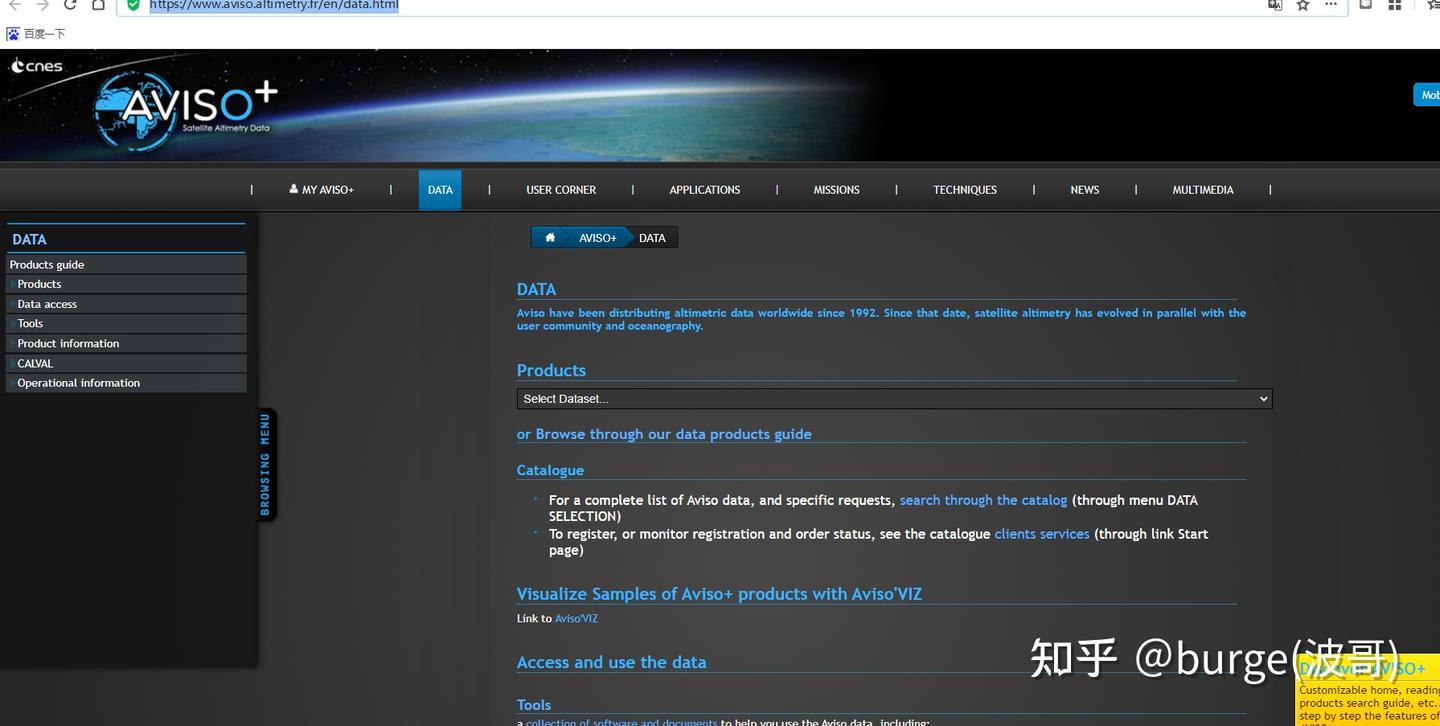1440x726 pixels.
Task: Click inside the browser address bar
Action: [x=400, y=5]
